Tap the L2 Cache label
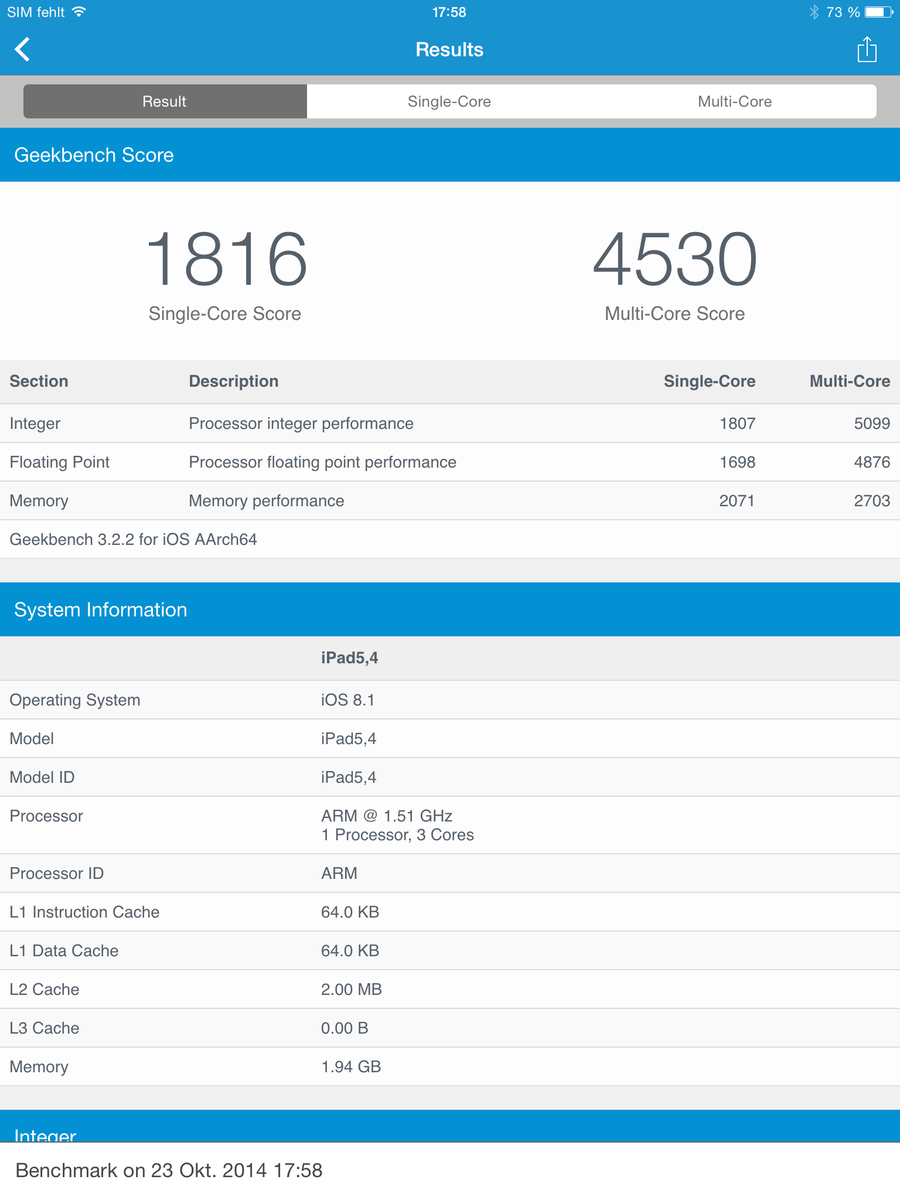This screenshot has height=1200, width=900. click(44, 989)
